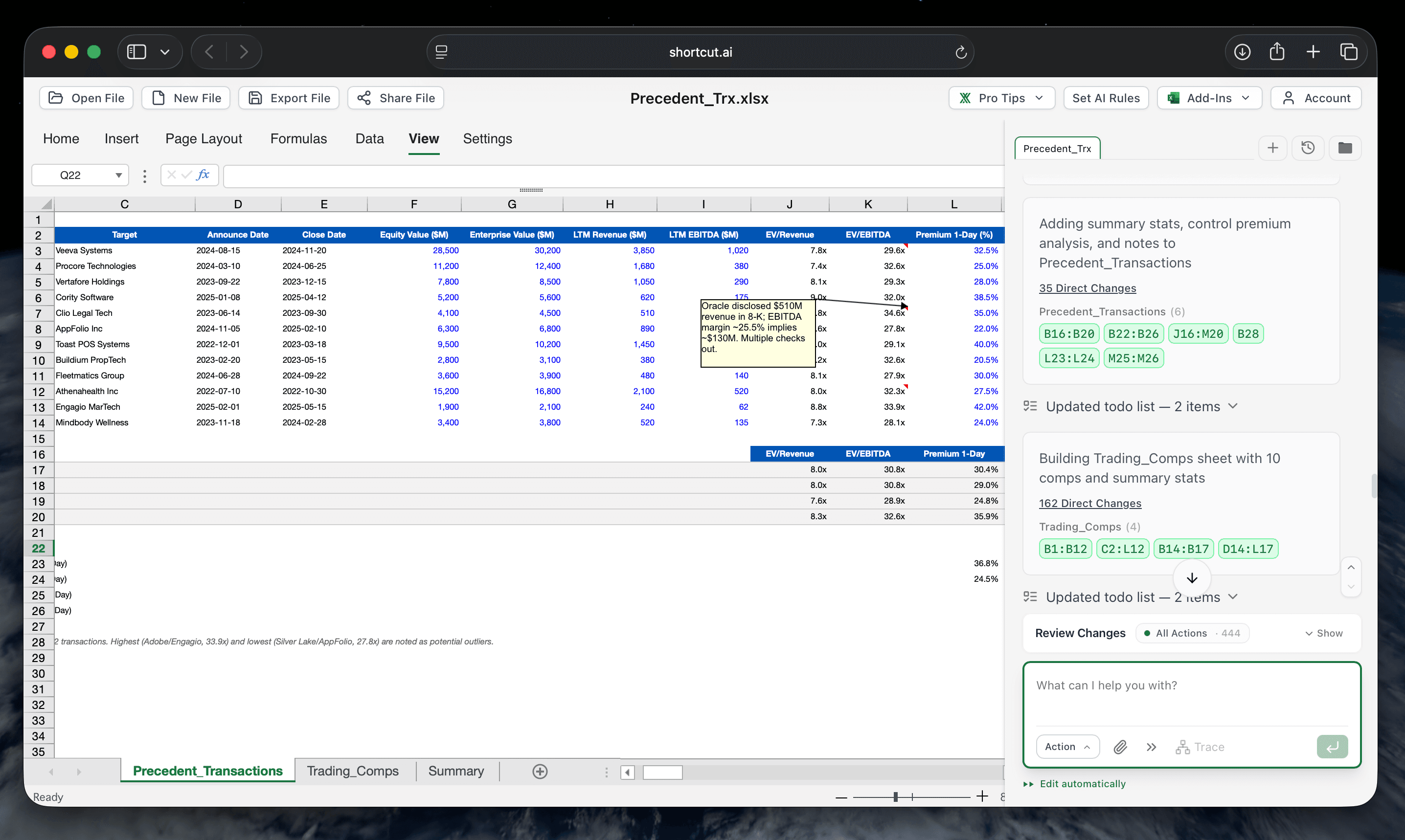Open the 162 Direct Changes link
Viewport: 1405px width, 840px height.
click(x=1089, y=503)
